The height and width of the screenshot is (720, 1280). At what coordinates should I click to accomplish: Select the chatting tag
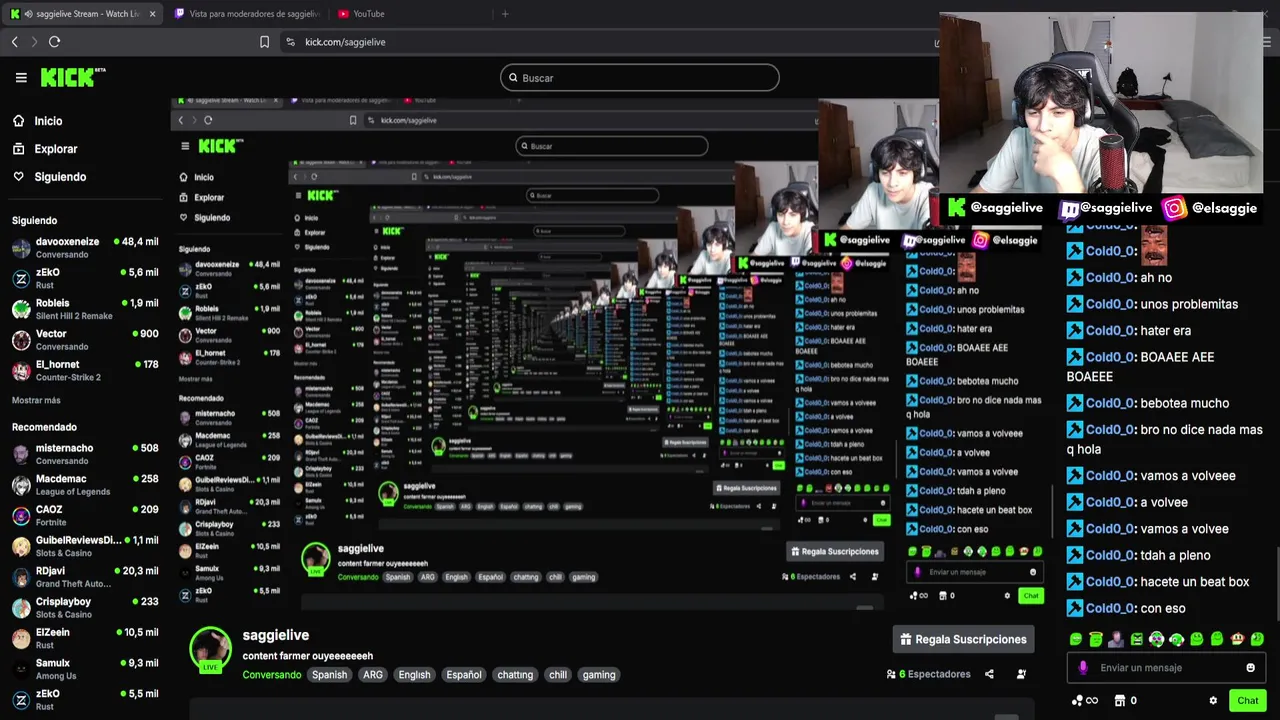point(515,675)
